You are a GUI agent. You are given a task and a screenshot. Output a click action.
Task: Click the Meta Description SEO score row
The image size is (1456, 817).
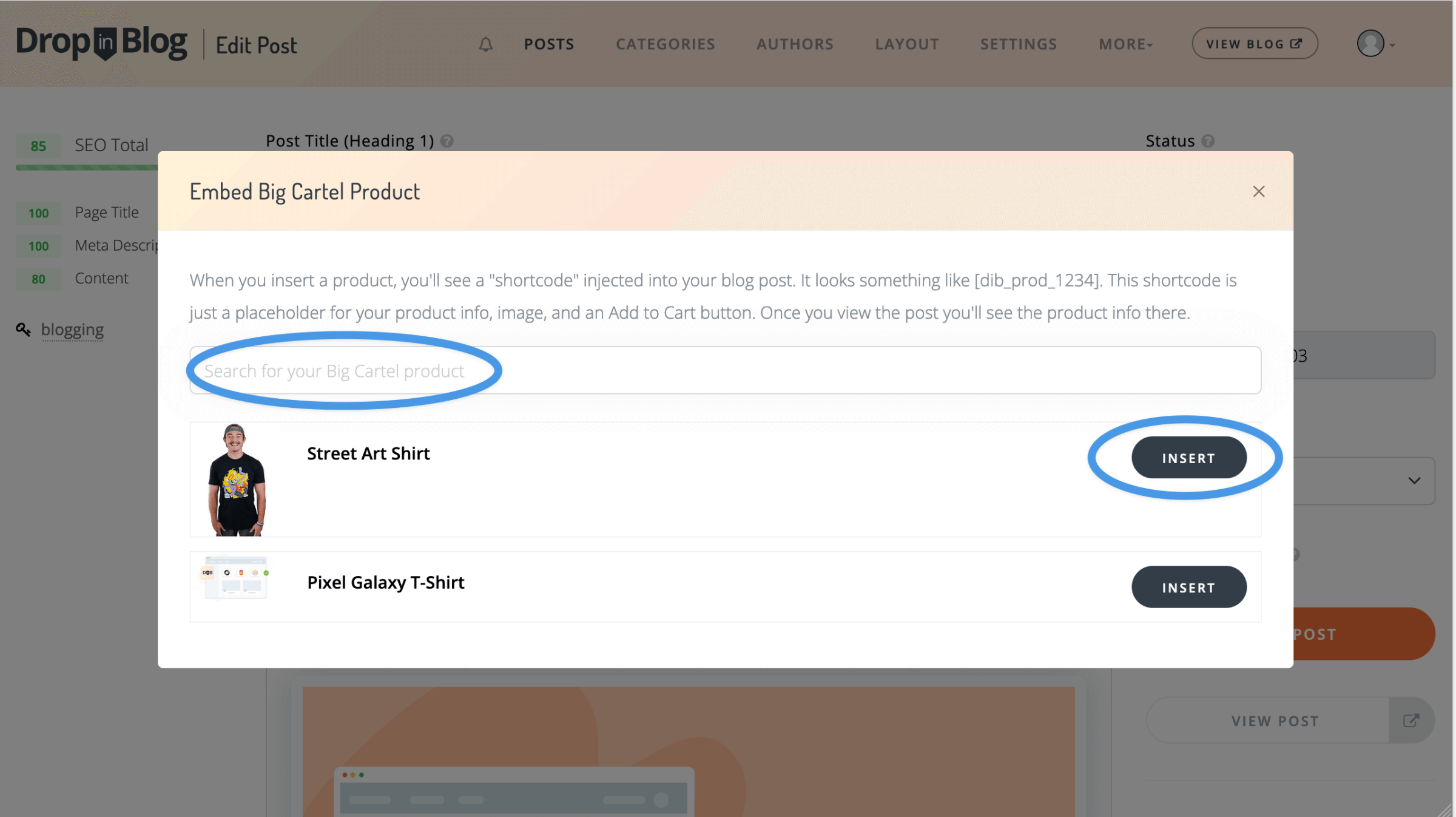pos(87,246)
